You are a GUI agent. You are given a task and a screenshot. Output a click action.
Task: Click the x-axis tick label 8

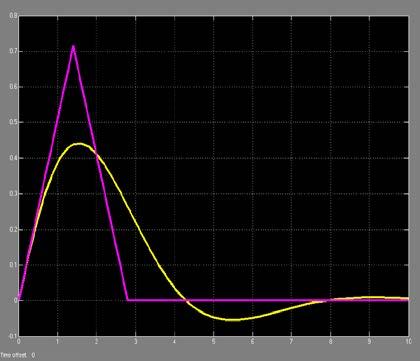pos(330,342)
